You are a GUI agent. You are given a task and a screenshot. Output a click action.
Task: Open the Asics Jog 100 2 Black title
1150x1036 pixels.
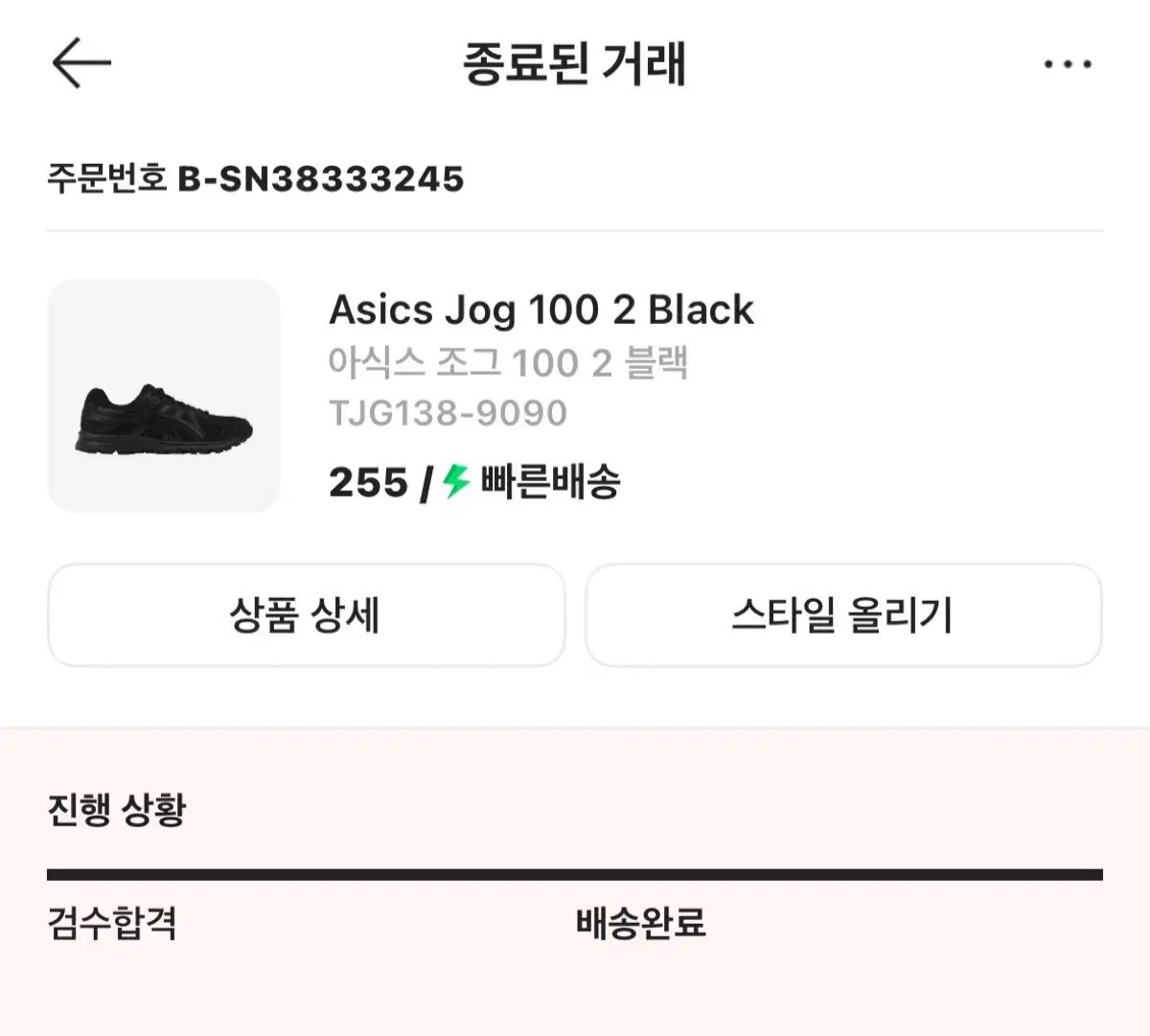coord(540,310)
